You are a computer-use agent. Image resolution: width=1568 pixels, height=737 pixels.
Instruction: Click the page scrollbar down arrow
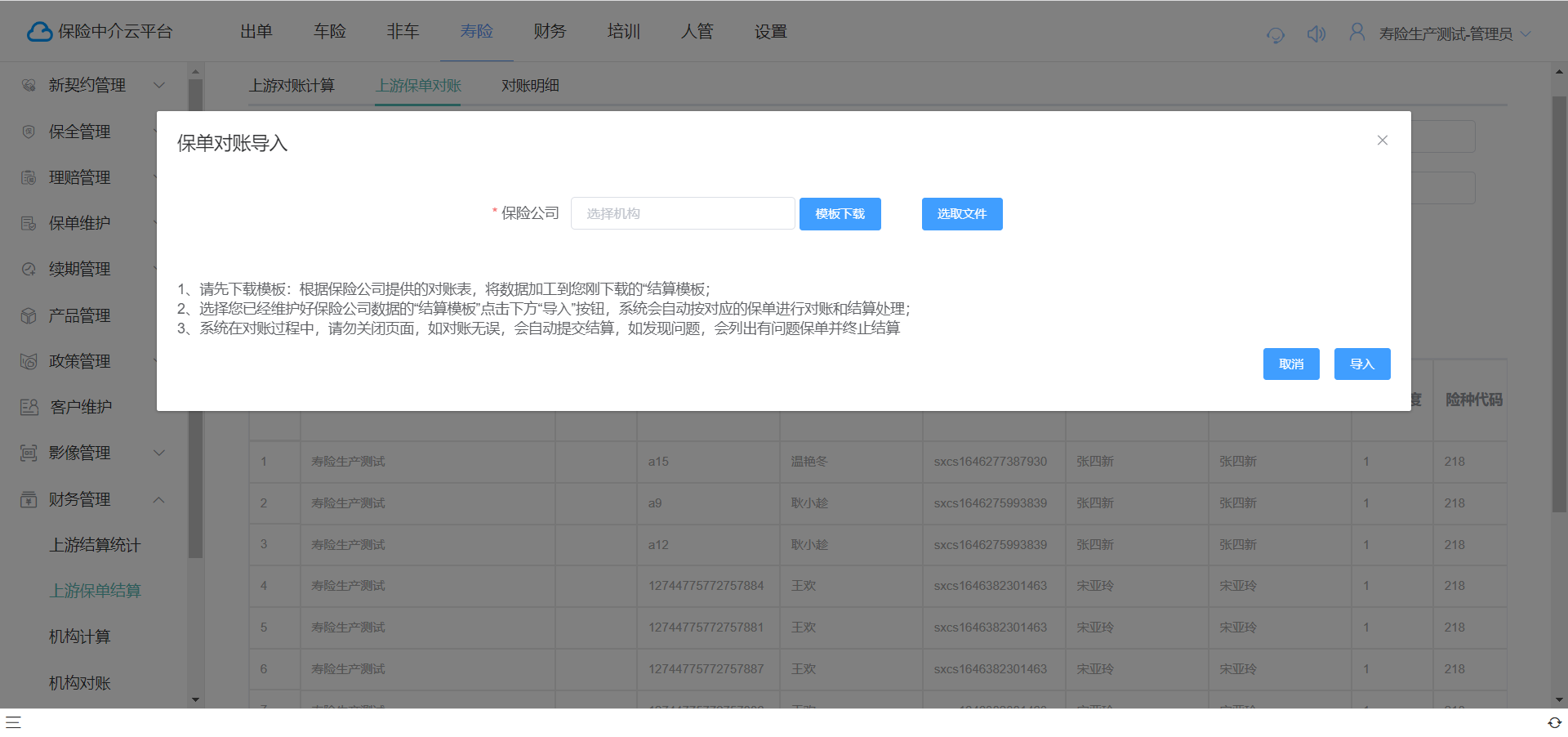tap(1559, 699)
